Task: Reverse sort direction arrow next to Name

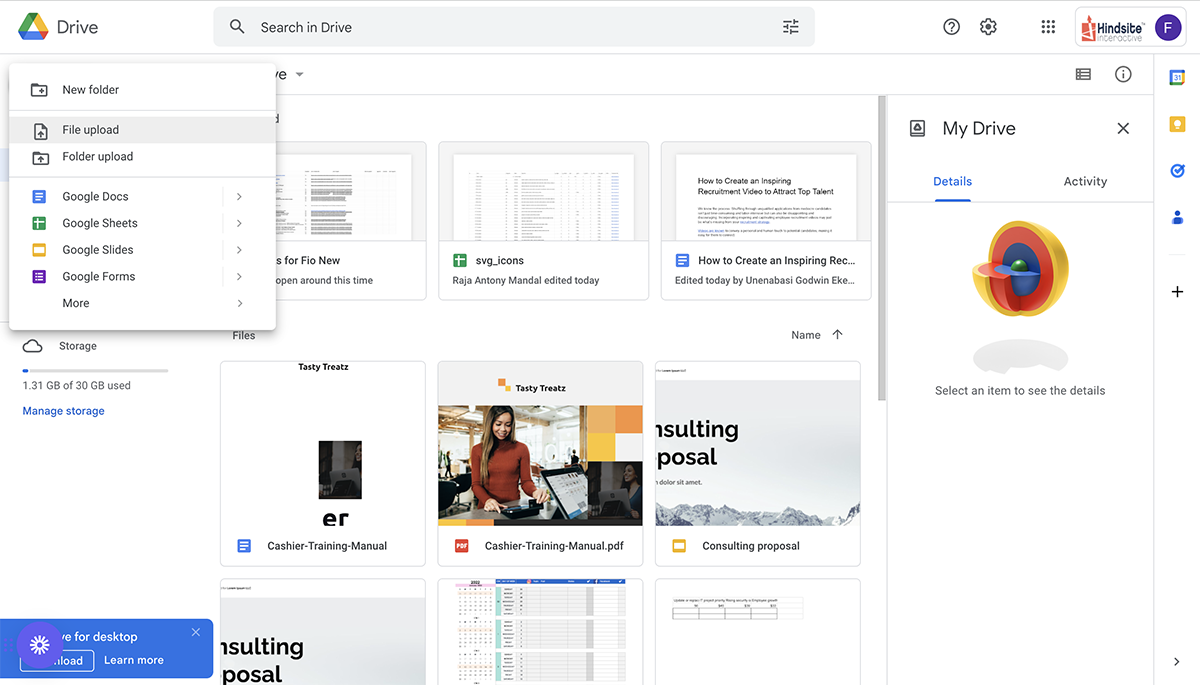Action: (838, 335)
